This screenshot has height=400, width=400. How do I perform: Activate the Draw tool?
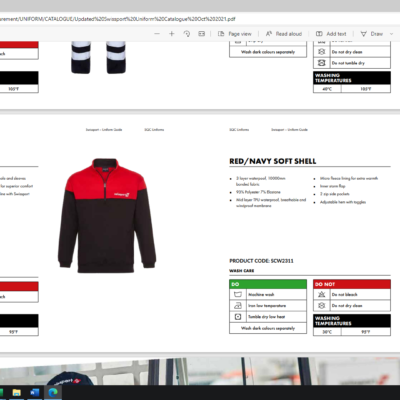click(x=372, y=34)
